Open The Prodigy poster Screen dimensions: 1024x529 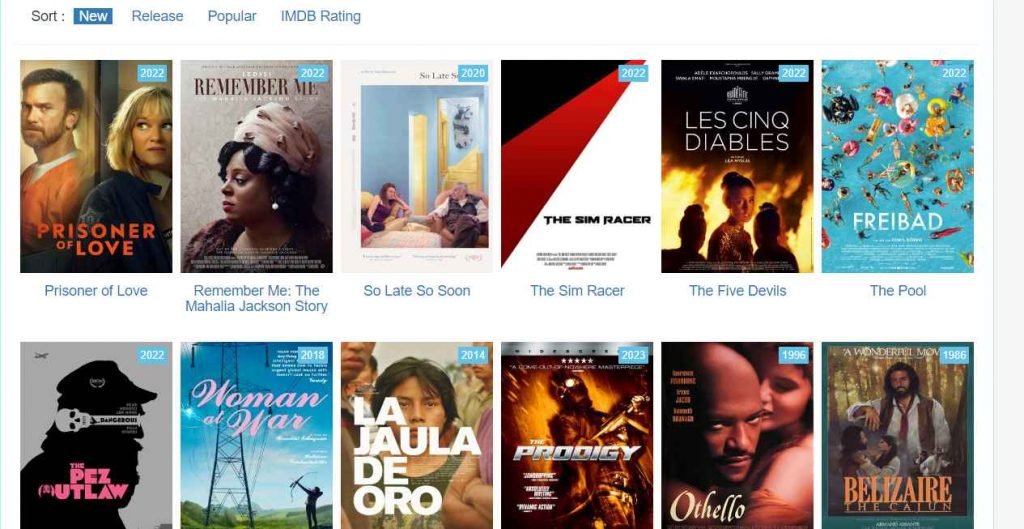point(577,436)
